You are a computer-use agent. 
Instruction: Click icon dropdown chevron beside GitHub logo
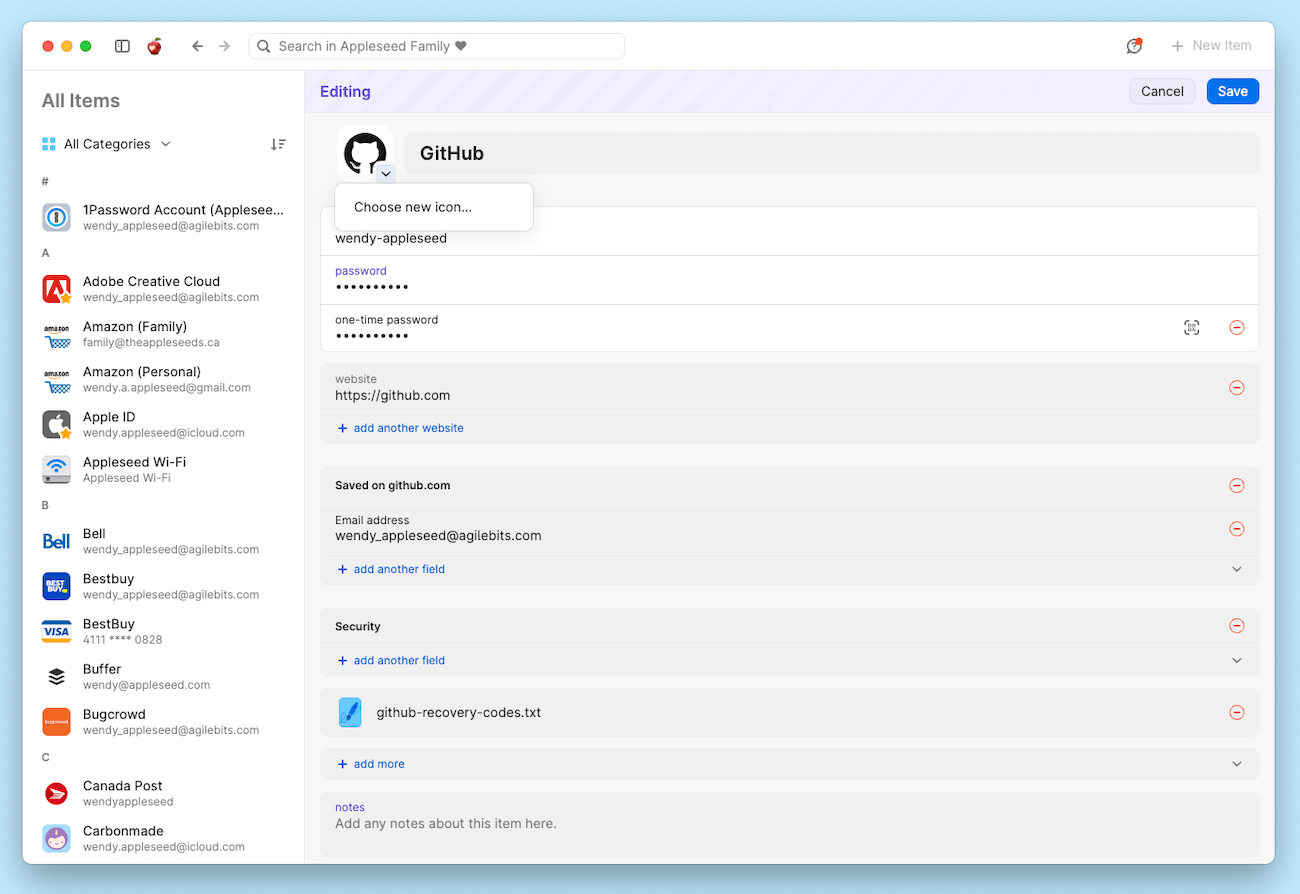click(386, 174)
